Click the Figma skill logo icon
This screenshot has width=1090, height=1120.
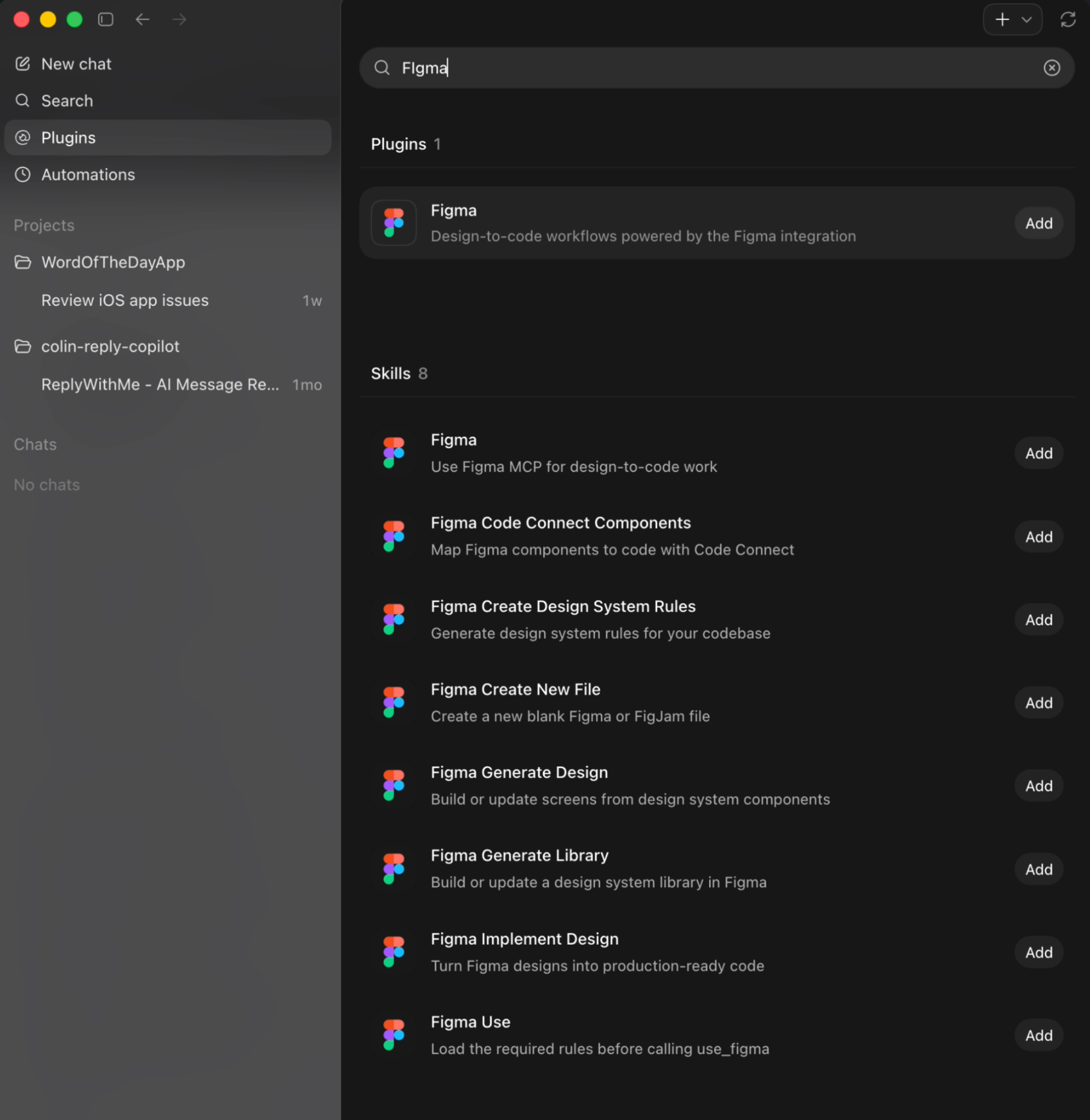pos(394,453)
